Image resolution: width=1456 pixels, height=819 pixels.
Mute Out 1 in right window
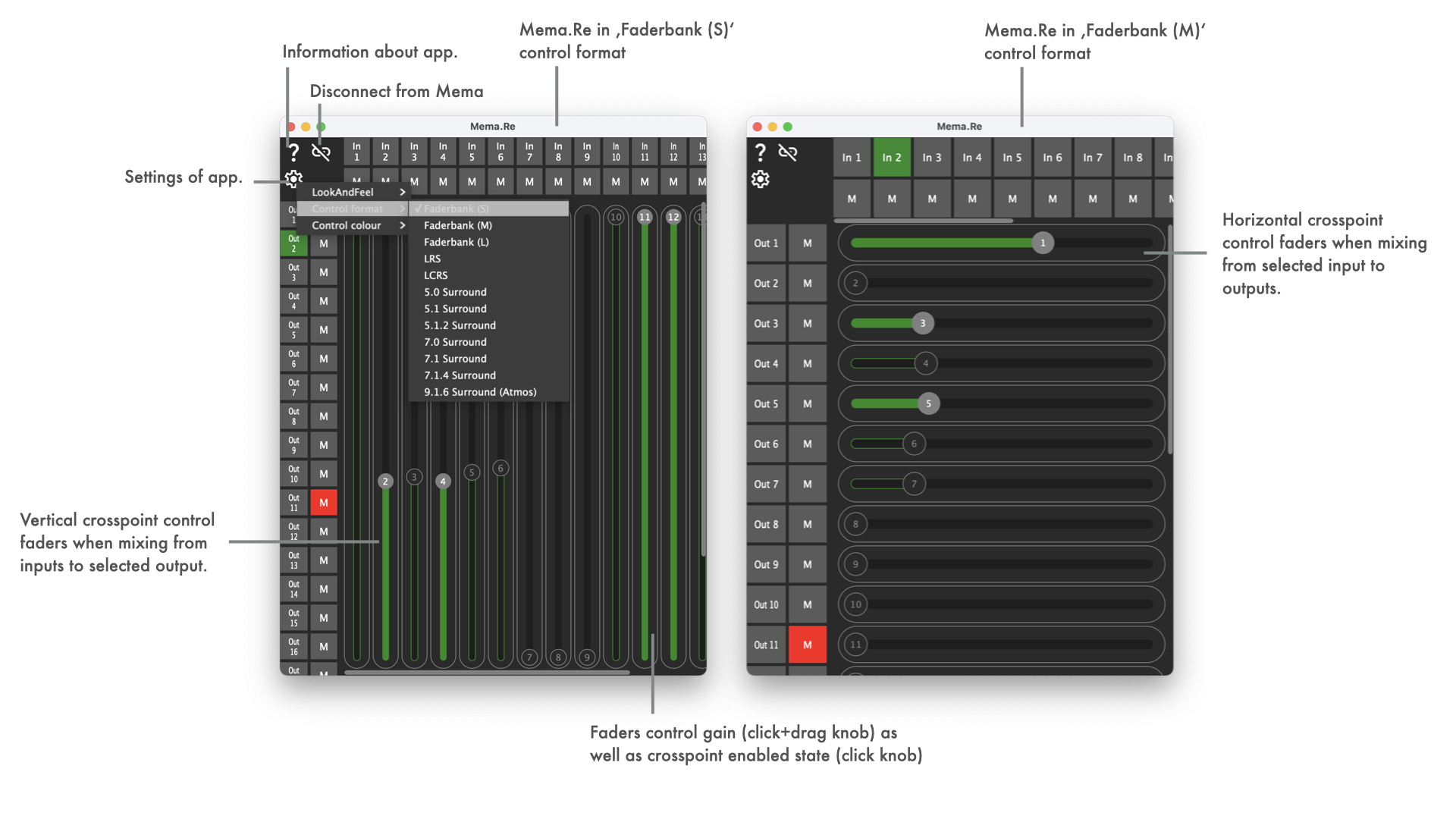point(807,243)
